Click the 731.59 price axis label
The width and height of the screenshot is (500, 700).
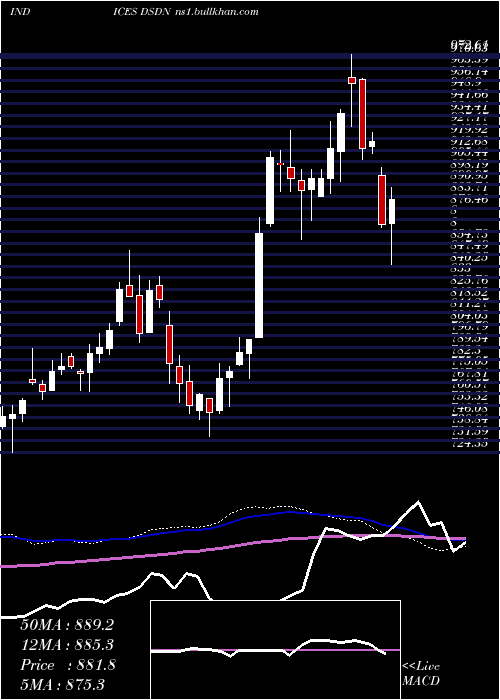point(469,432)
